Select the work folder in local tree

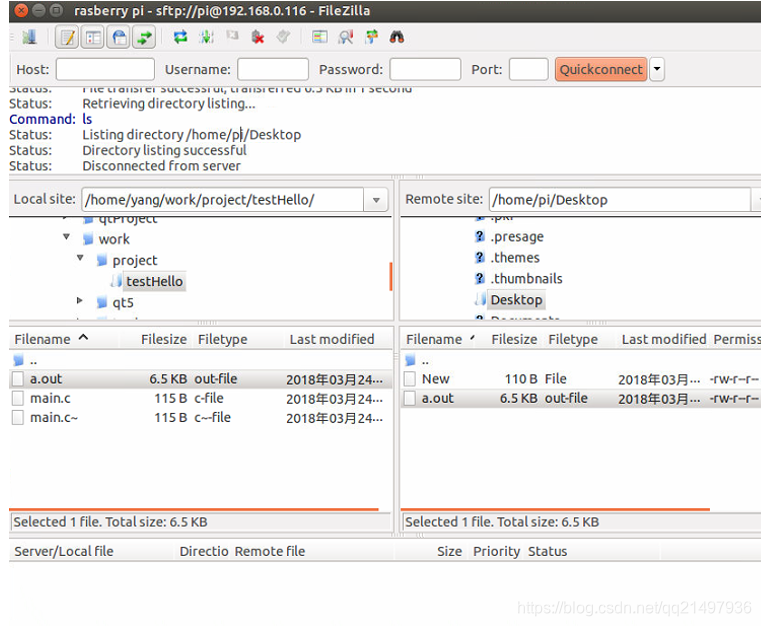(114, 239)
